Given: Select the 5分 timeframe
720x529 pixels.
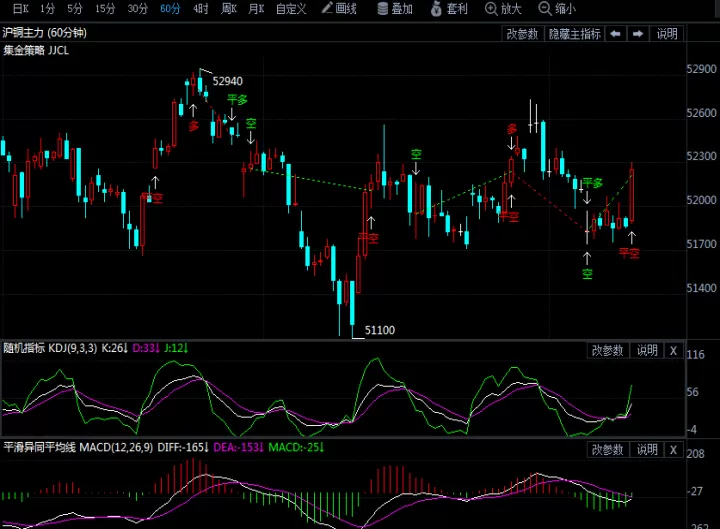Looking at the screenshot, I should pos(75,8).
